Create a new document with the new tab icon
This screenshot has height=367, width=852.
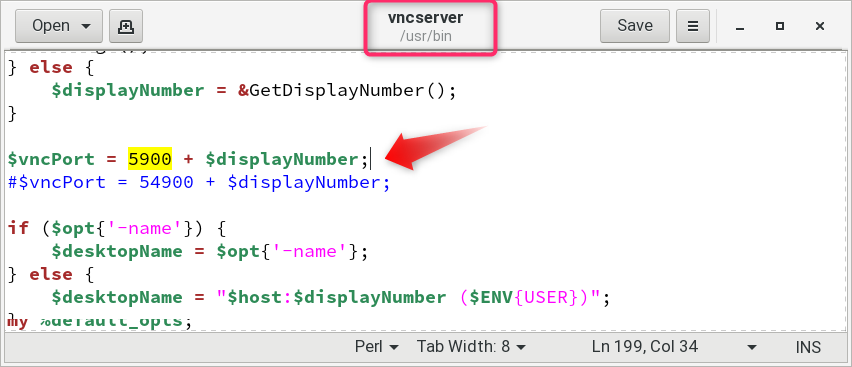[126, 26]
